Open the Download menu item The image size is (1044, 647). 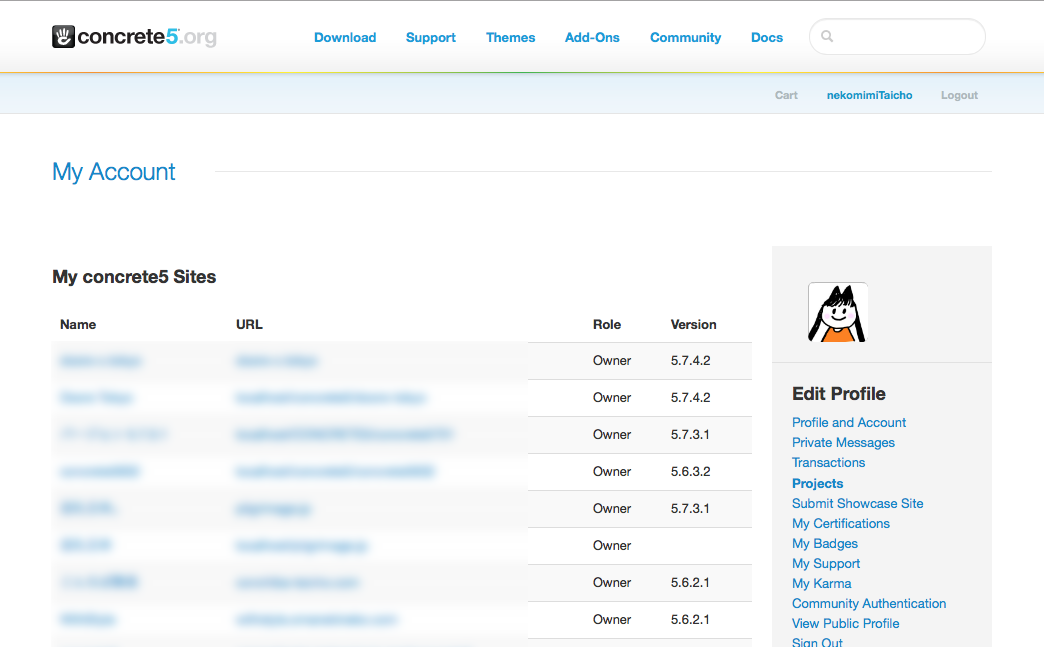(x=345, y=38)
